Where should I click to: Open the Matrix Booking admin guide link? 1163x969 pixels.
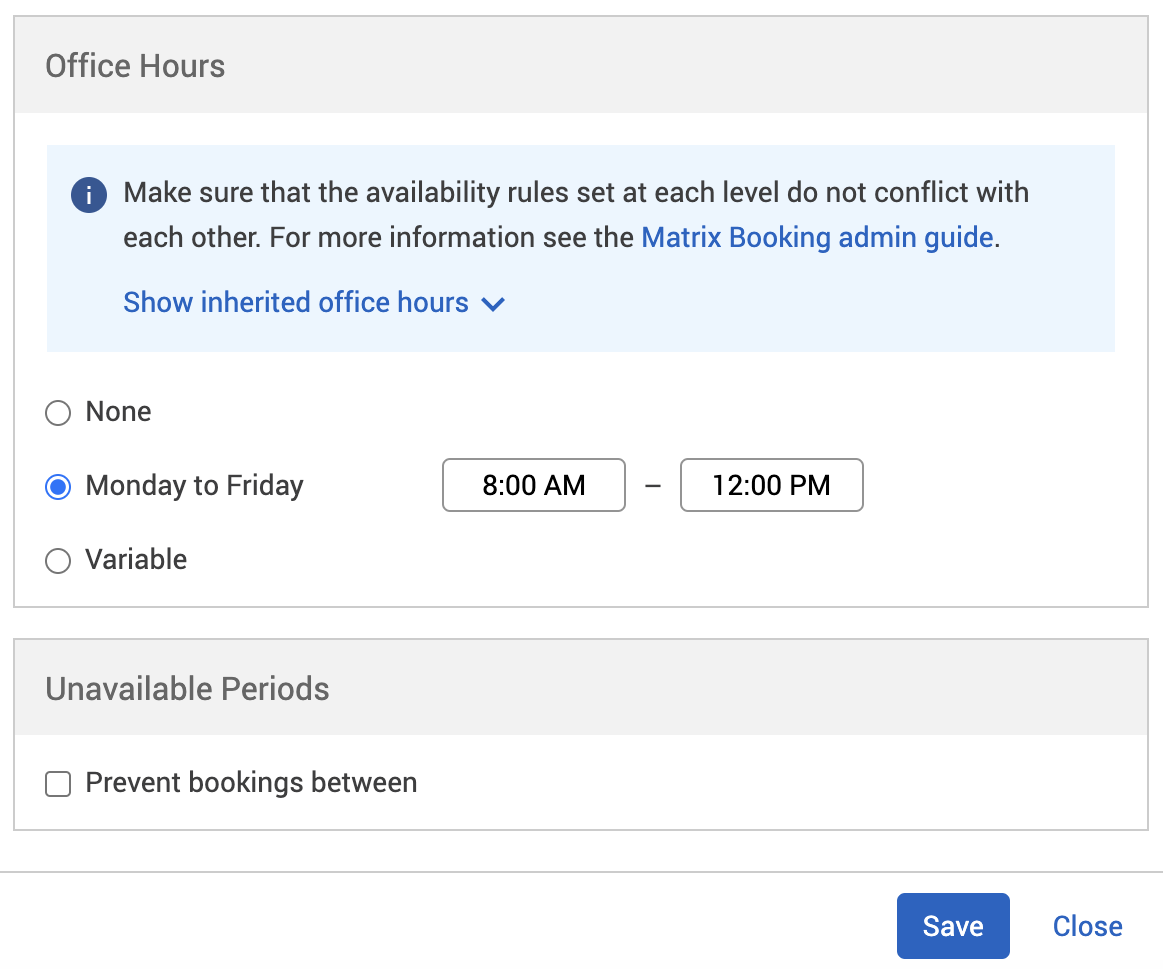pos(817,238)
